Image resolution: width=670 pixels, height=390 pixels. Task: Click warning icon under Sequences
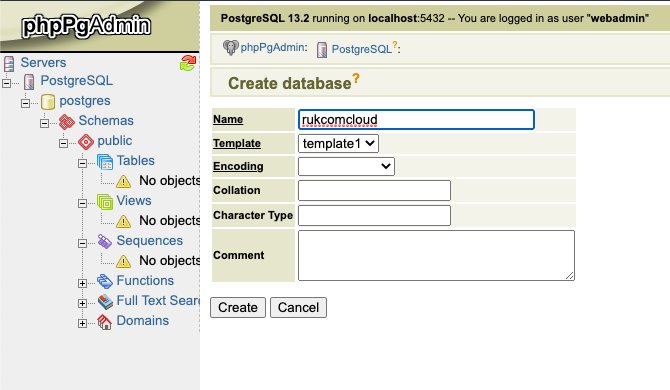123,261
